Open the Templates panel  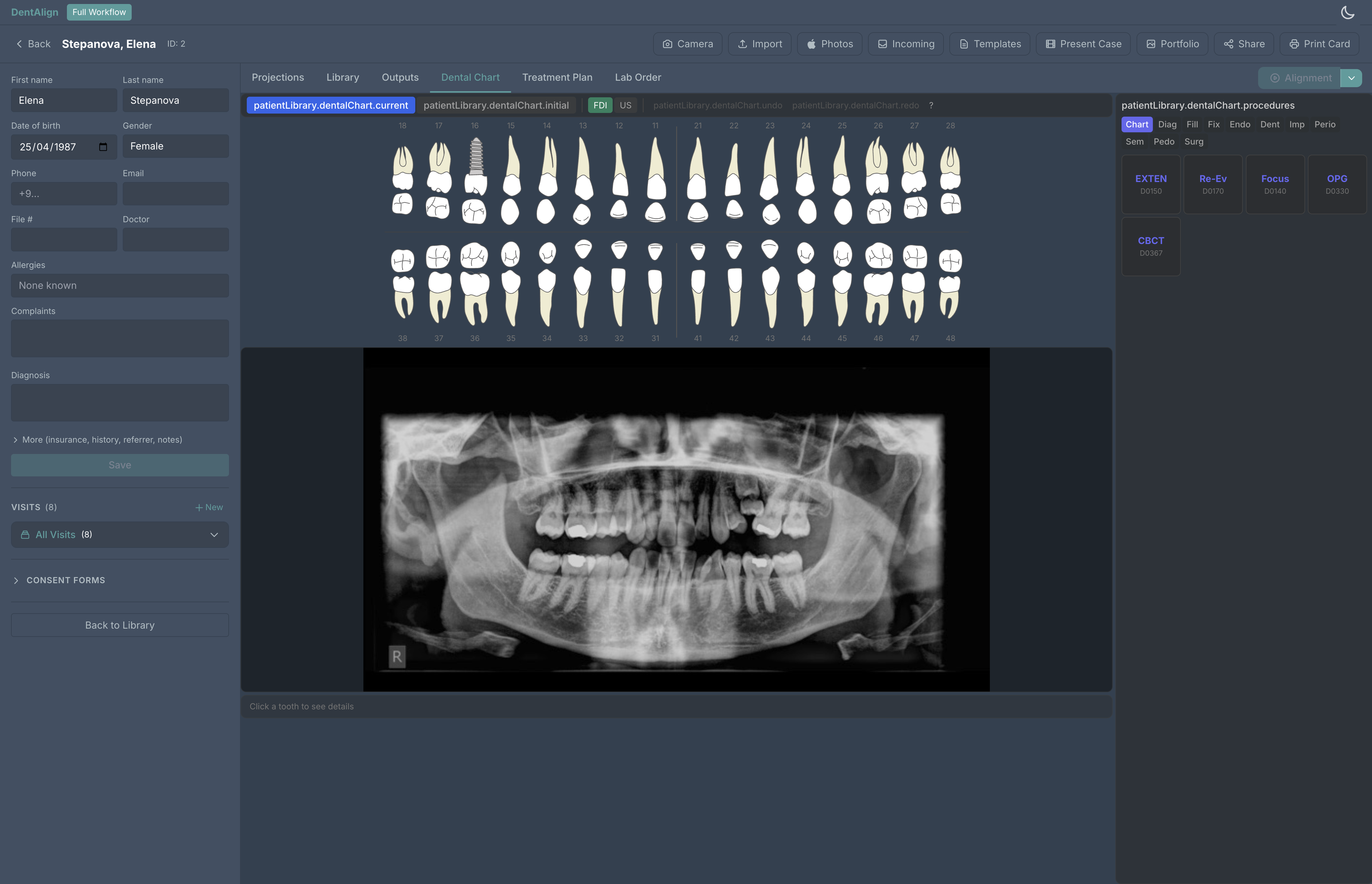(989, 44)
